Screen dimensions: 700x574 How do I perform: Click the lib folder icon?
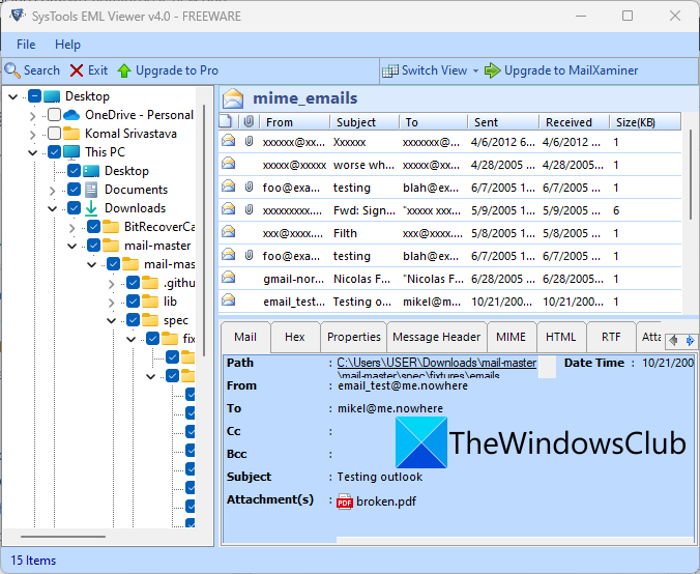point(150,301)
